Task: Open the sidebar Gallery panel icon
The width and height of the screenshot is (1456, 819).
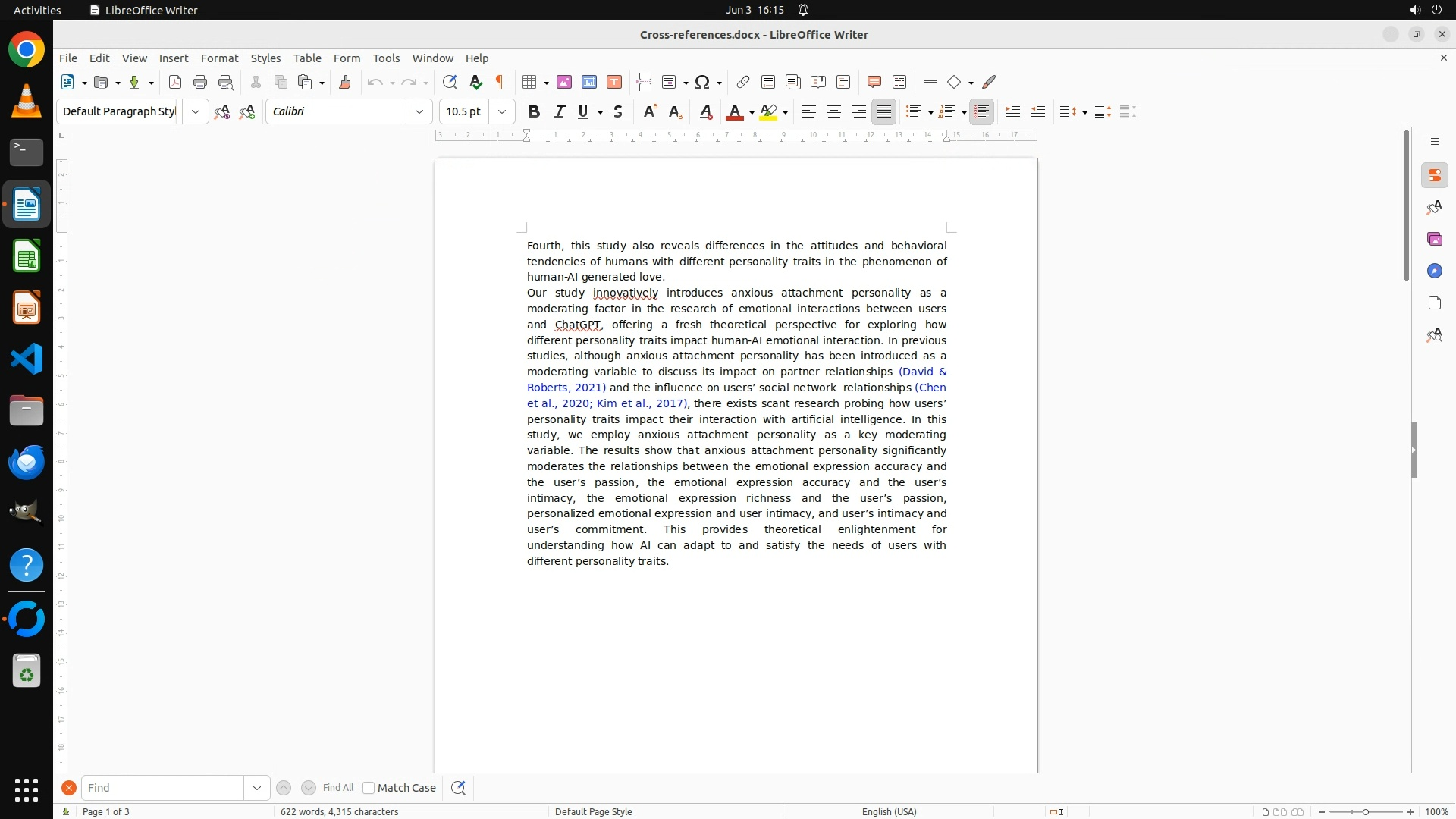Action: pyautogui.click(x=1434, y=239)
